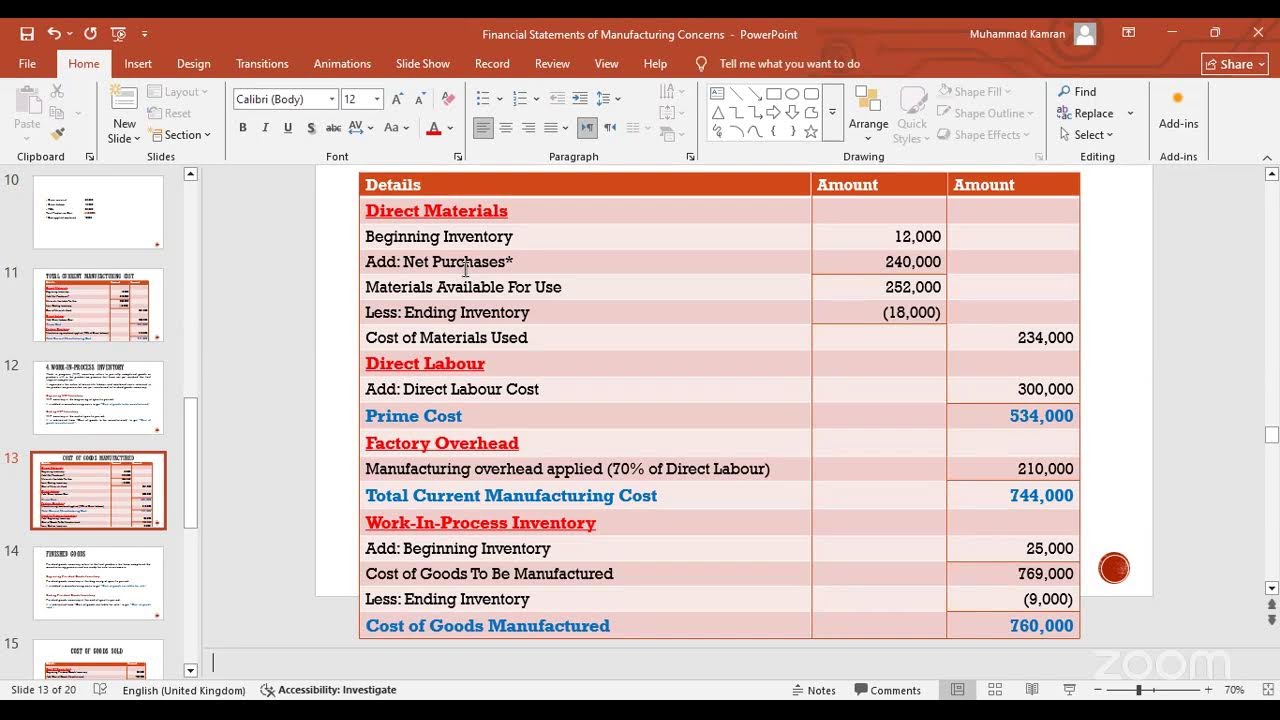The image size is (1280, 720).
Task: Switch to Slide Sorter view
Action: click(x=995, y=690)
